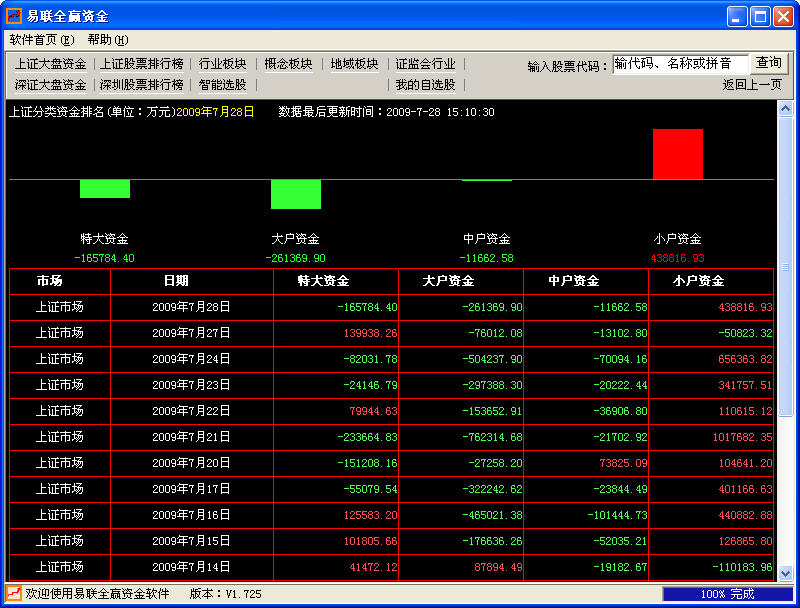Select date cell 2009年7月22日

click(x=191, y=411)
